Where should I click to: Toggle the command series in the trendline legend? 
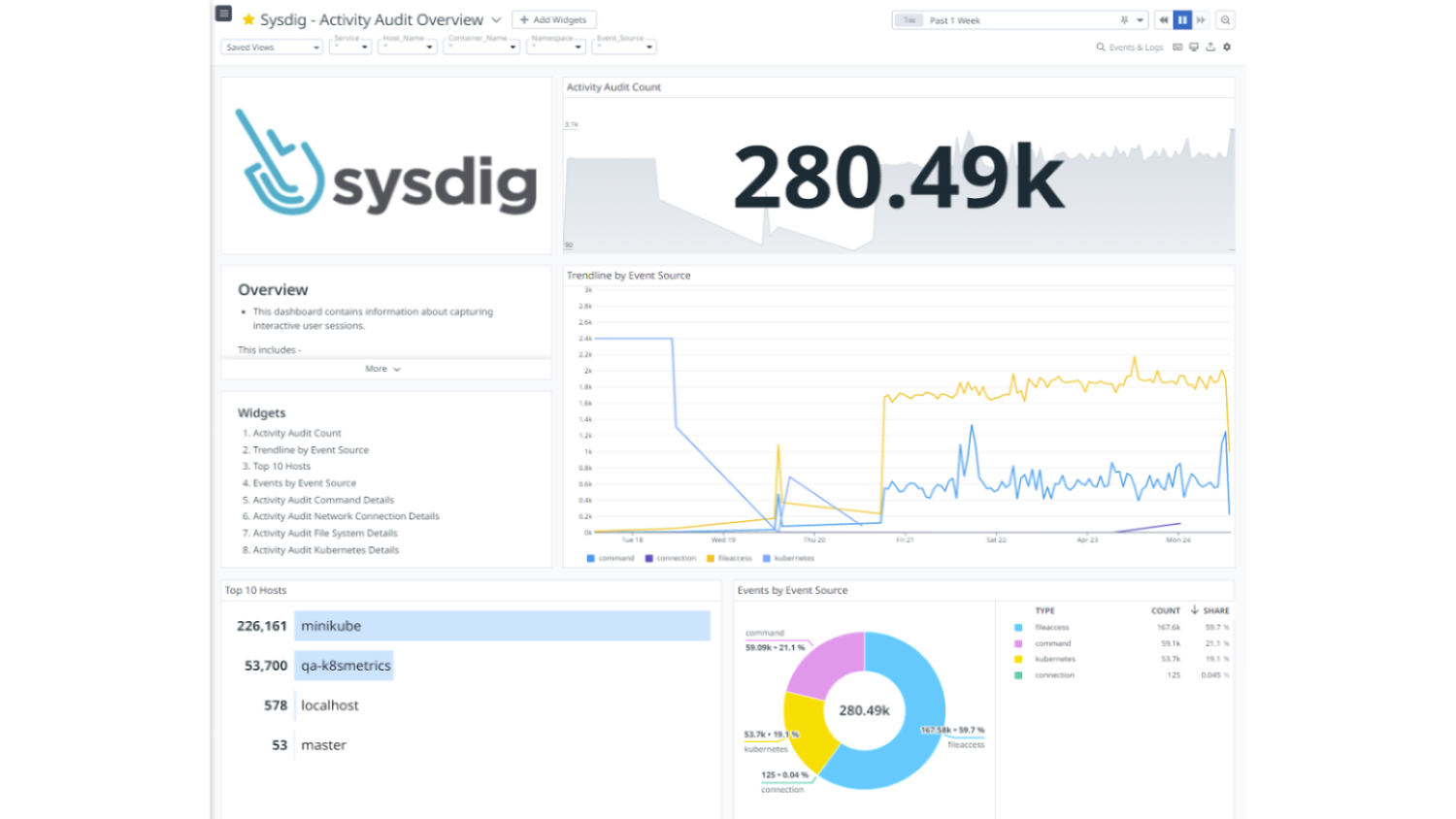pos(613,558)
